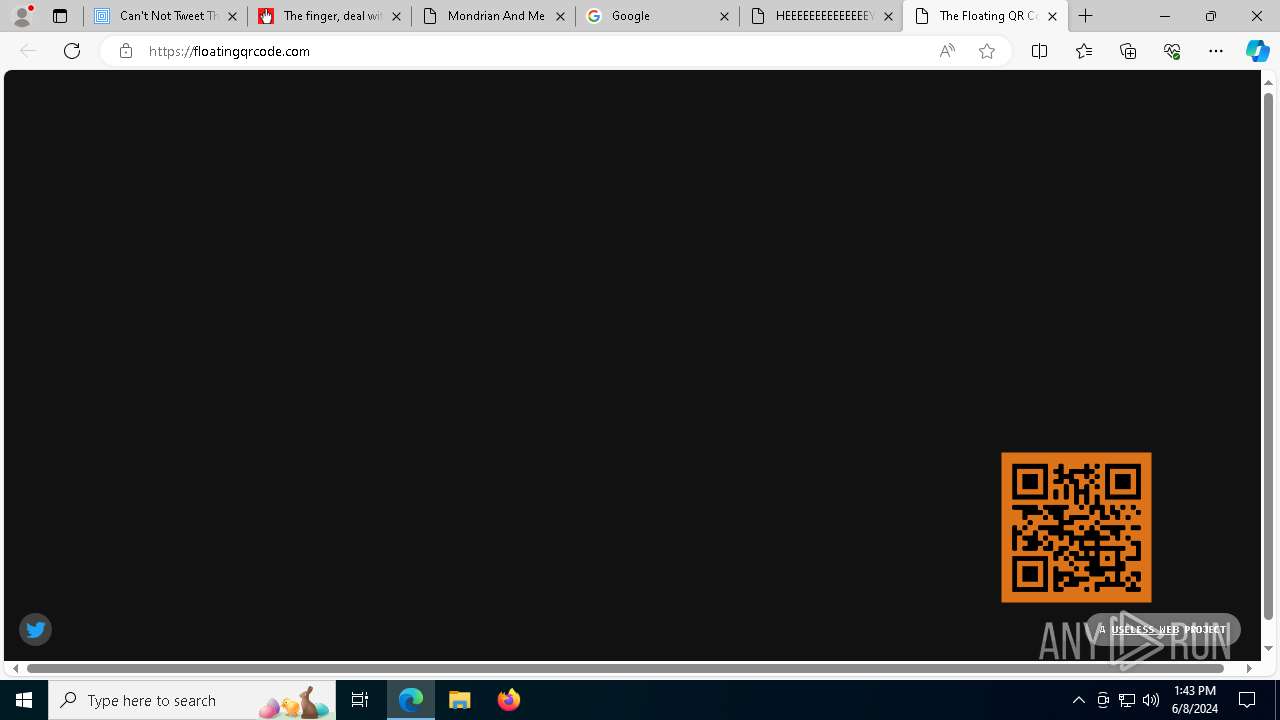Open the Windows Start menu
The width and height of the screenshot is (1280, 720).
[24, 700]
